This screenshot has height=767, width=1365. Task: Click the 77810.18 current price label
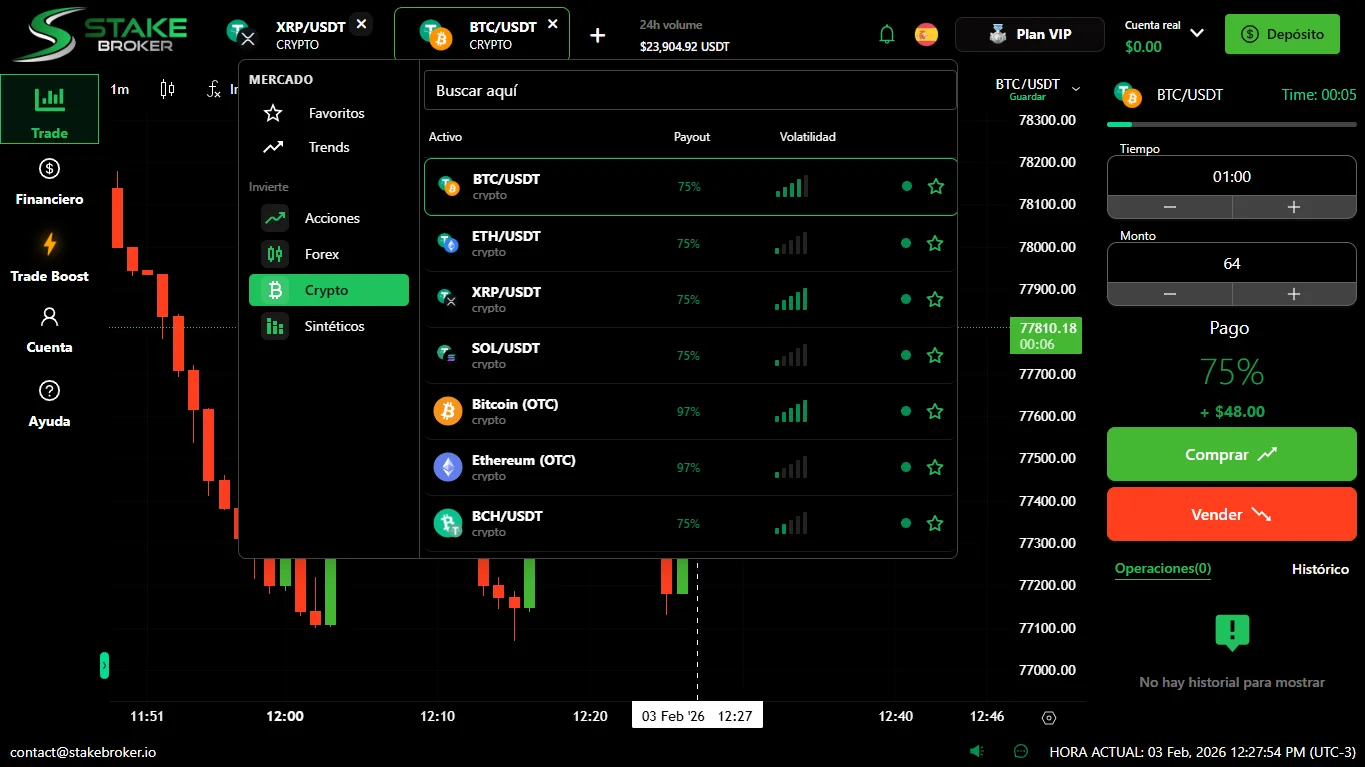[1046, 335]
